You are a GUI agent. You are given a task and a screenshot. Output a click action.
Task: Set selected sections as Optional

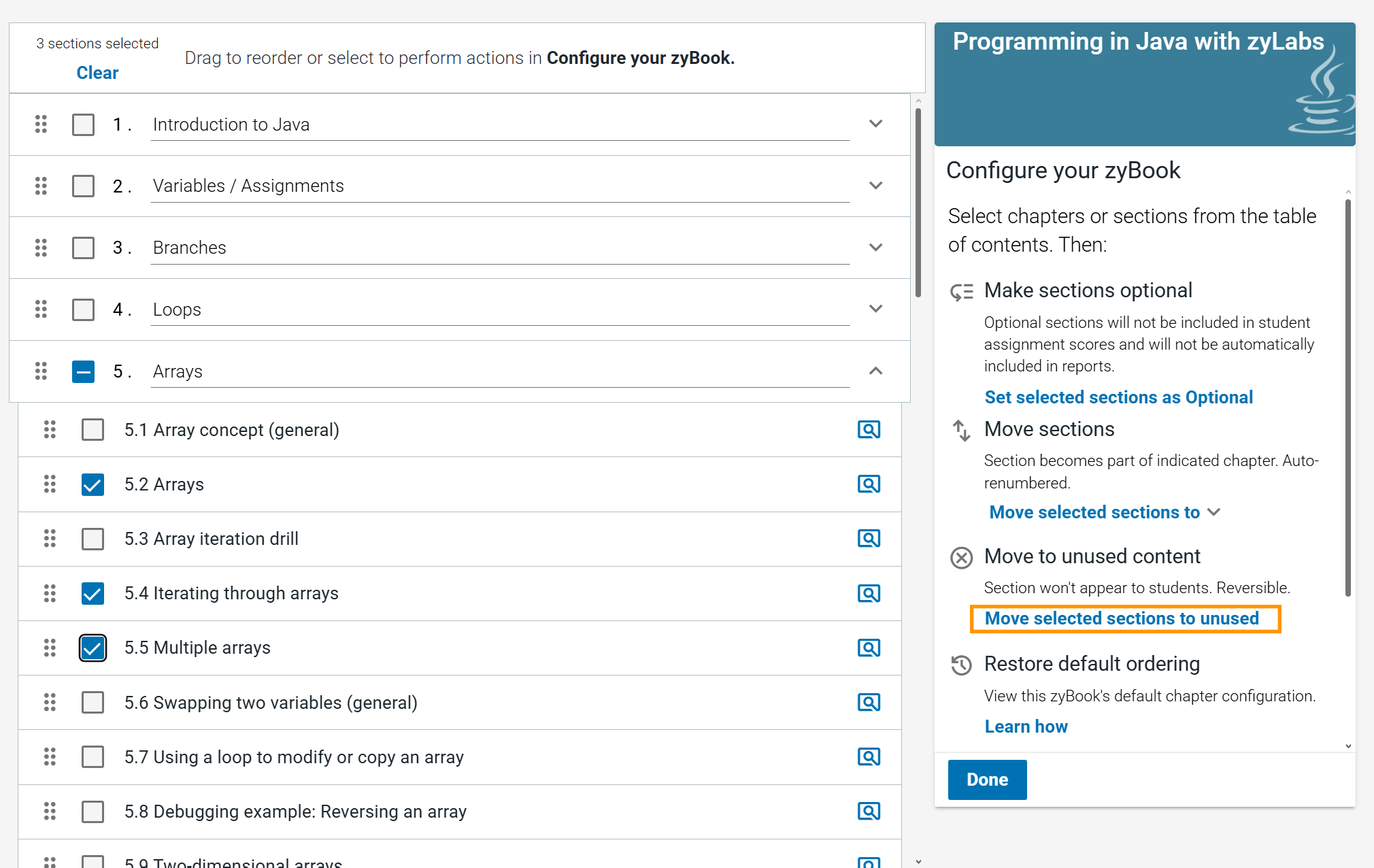pos(1118,397)
